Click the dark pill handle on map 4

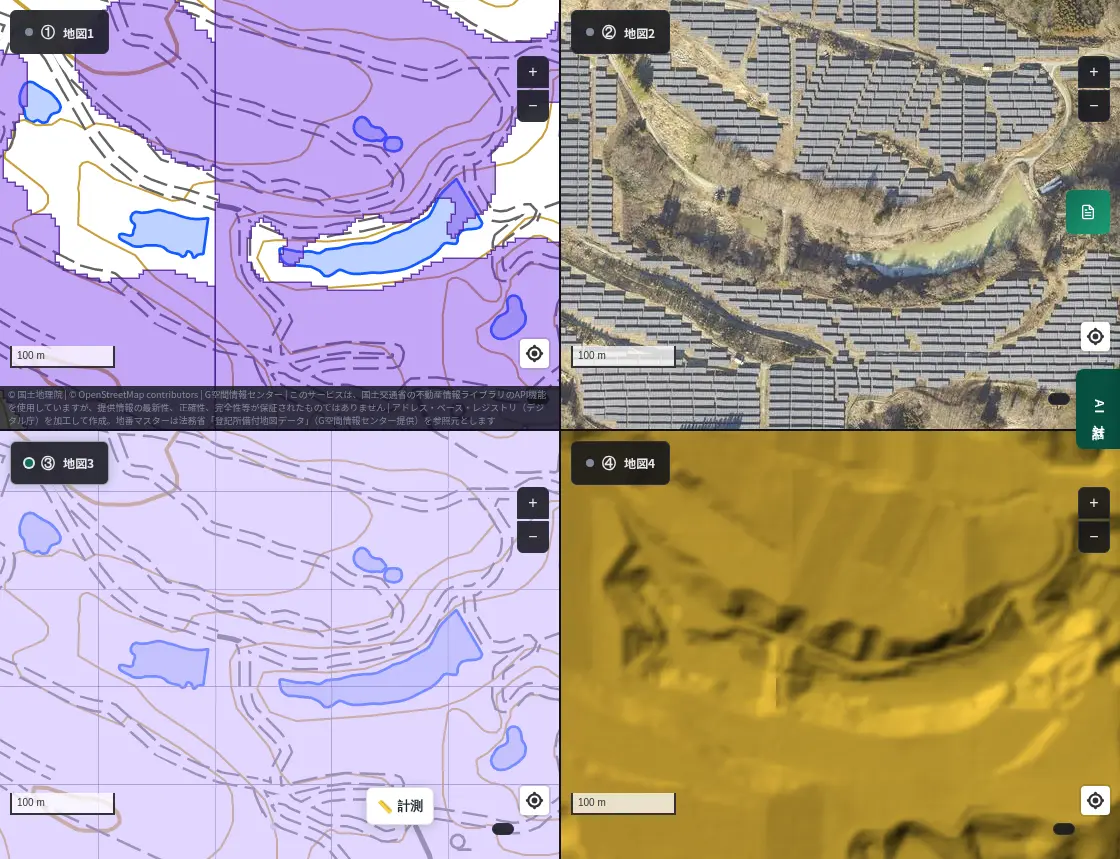point(1064,829)
